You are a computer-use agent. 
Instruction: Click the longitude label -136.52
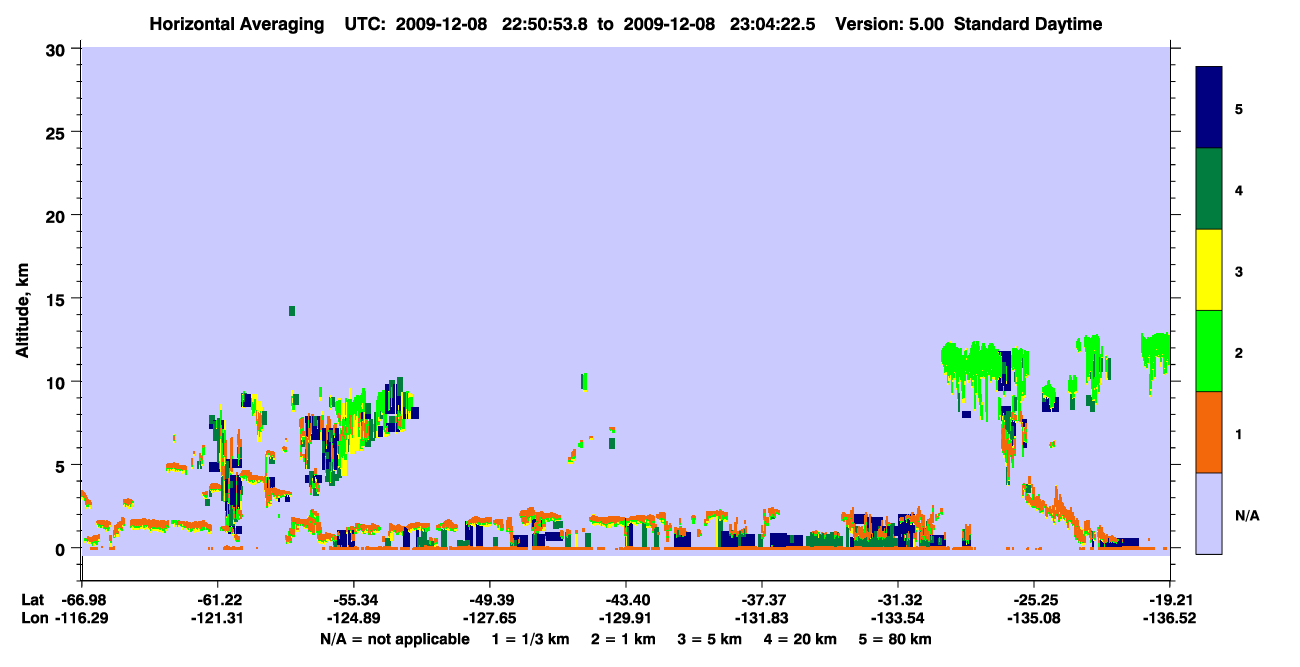point(1170,618)
